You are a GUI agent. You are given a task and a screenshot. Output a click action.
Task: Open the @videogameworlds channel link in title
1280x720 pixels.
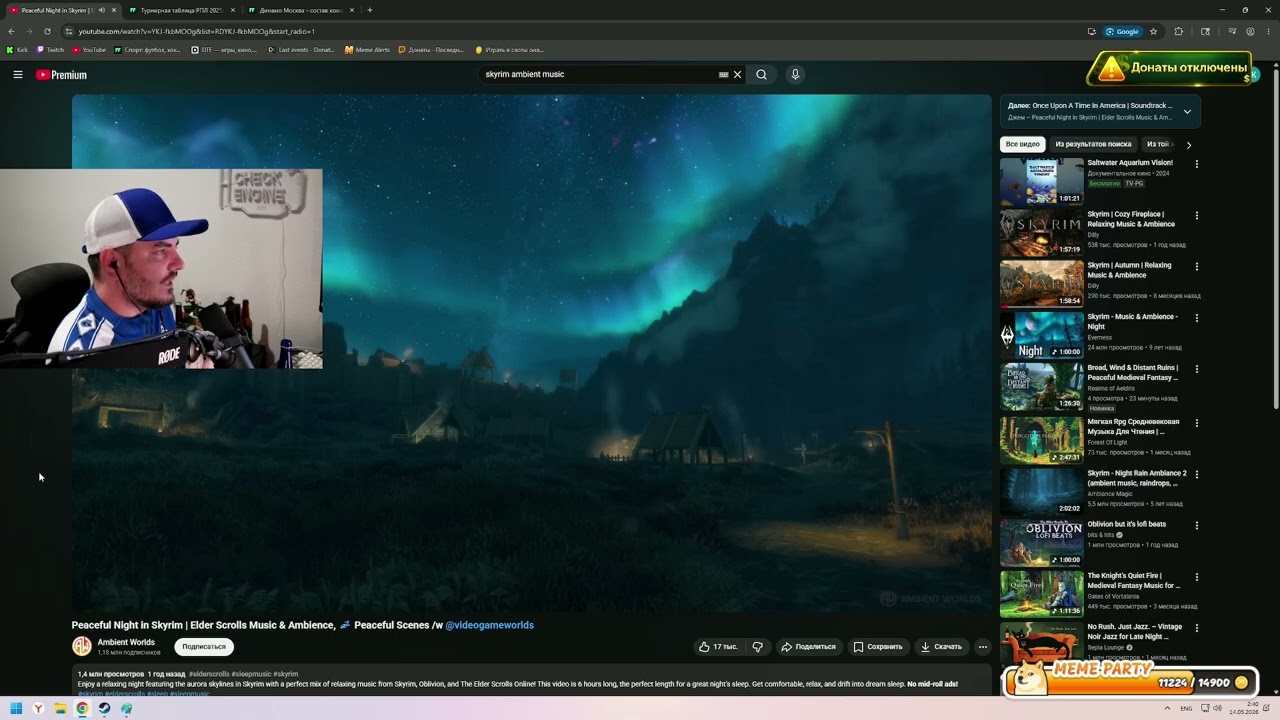pyautogui.click(x=489, y=625)
